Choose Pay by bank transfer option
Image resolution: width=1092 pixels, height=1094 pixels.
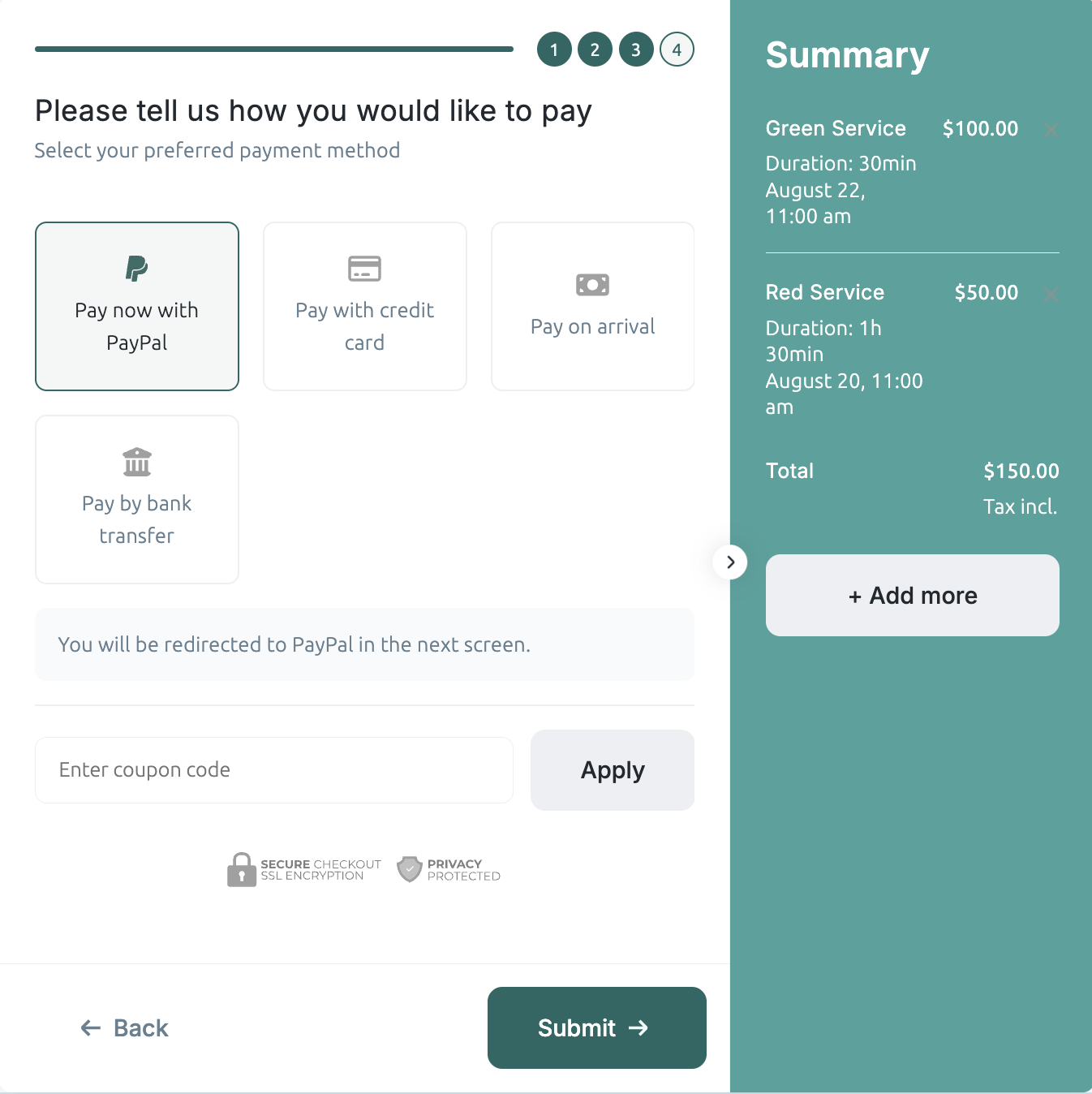tap(137, 518)
